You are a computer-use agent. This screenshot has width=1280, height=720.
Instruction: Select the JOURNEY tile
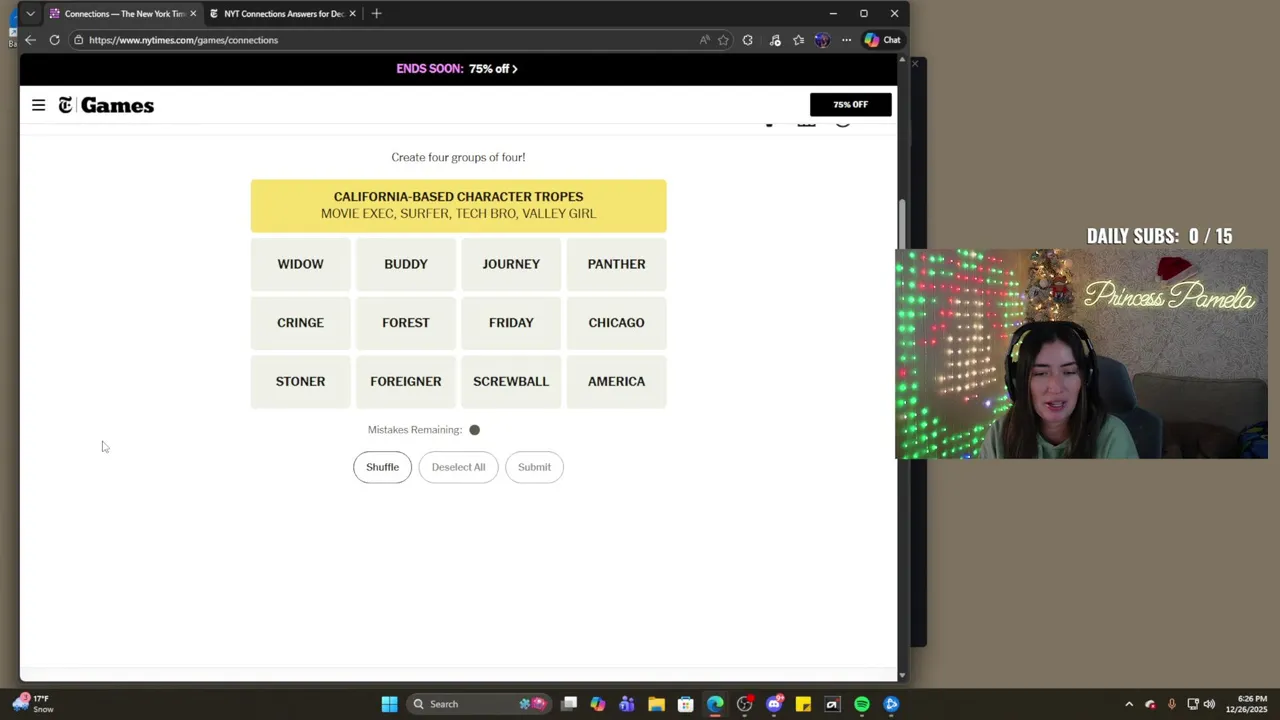click(511, 264)
